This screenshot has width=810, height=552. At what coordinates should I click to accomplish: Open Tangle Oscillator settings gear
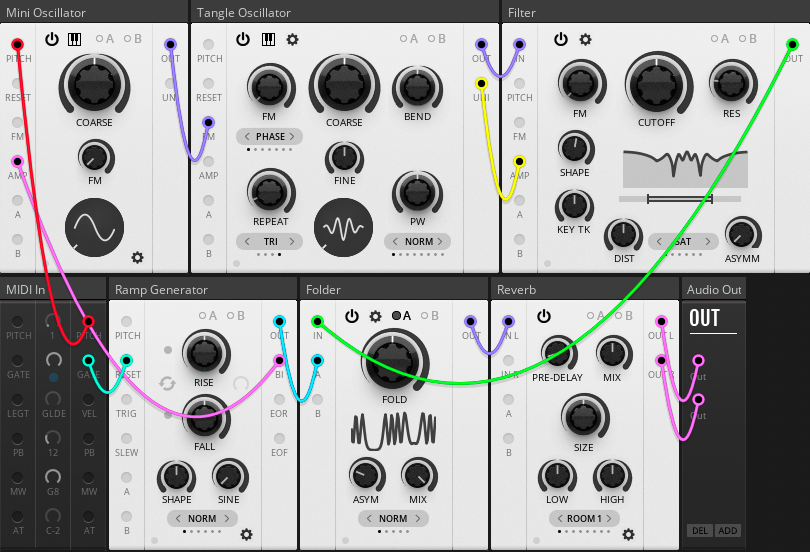coord(292,39)
